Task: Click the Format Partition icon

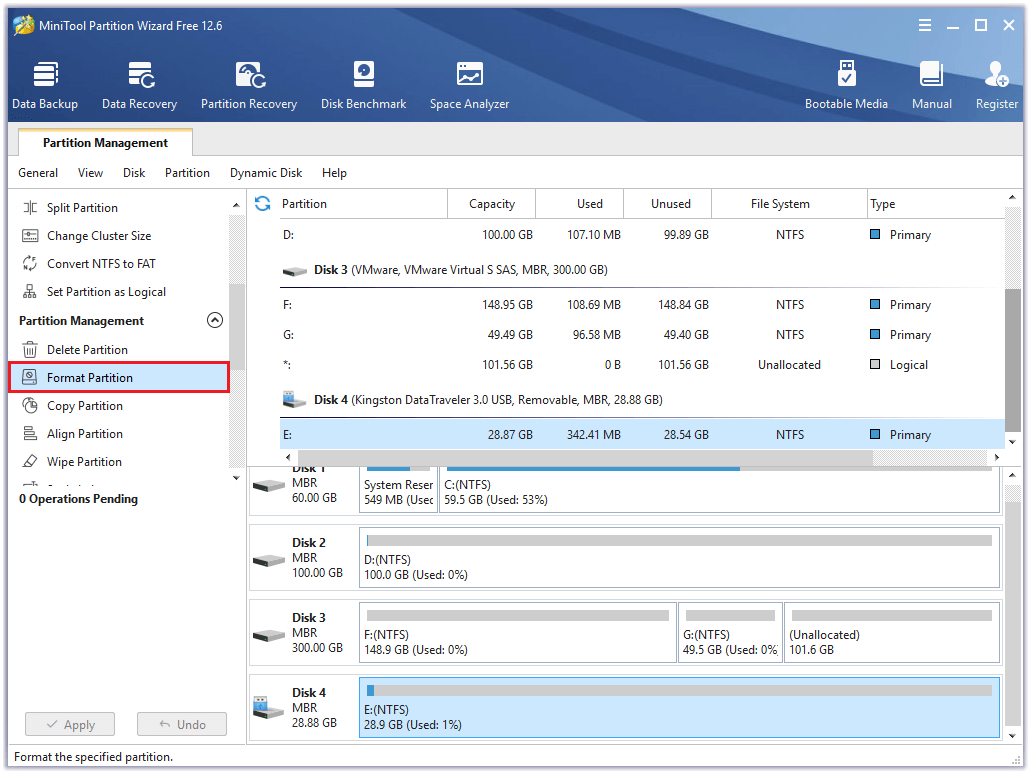Action: 30,377
